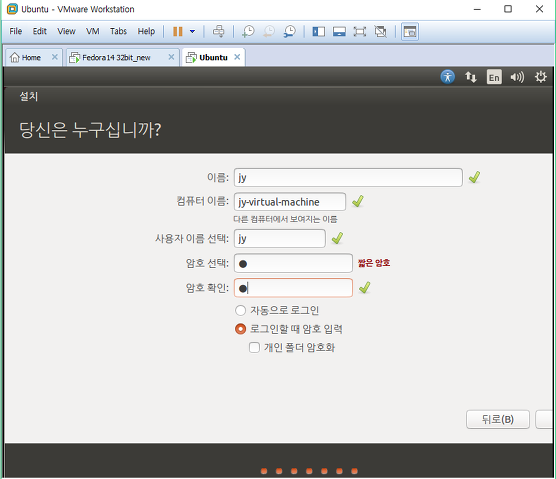Click the 이름 name input field
This screenshot has width=556, height=479.
[x=348, y=177]
